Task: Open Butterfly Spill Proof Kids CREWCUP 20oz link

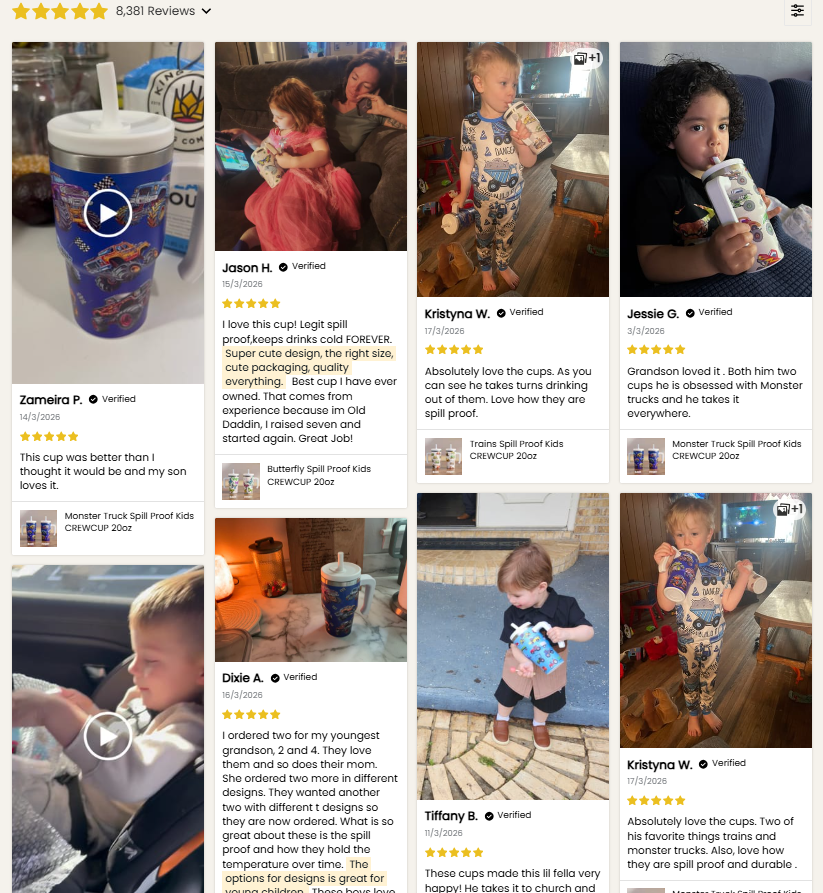Action: point(319,475)
